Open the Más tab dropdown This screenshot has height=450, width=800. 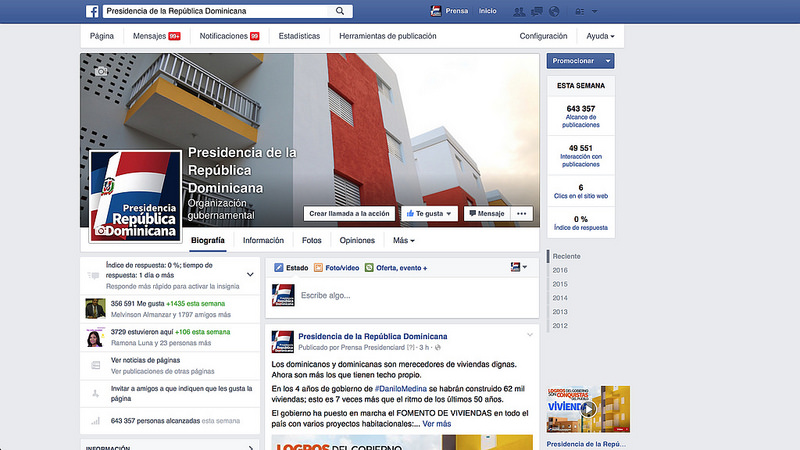pyautogui.click(x=404, y=240)
